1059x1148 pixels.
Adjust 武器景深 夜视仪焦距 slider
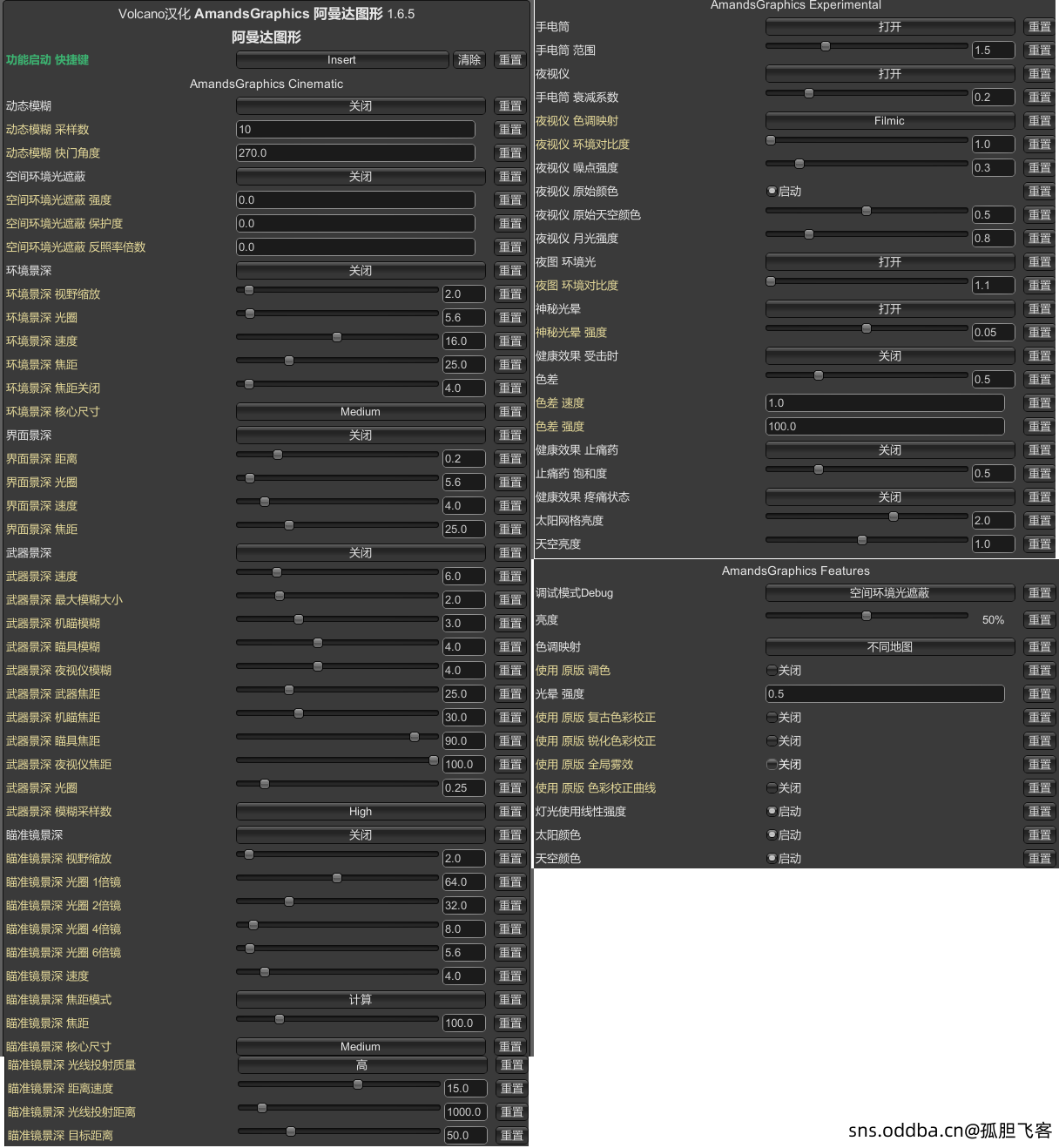[x=337, y=760]
